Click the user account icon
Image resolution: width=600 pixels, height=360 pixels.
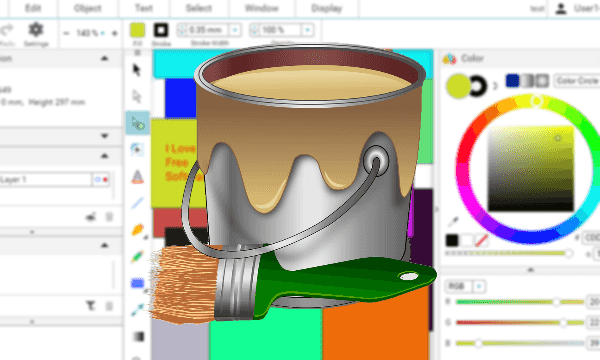(x=561, y=8)
